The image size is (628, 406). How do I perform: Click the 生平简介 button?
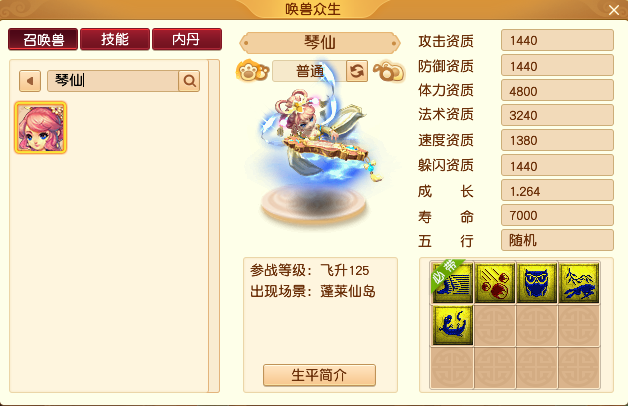319,375
